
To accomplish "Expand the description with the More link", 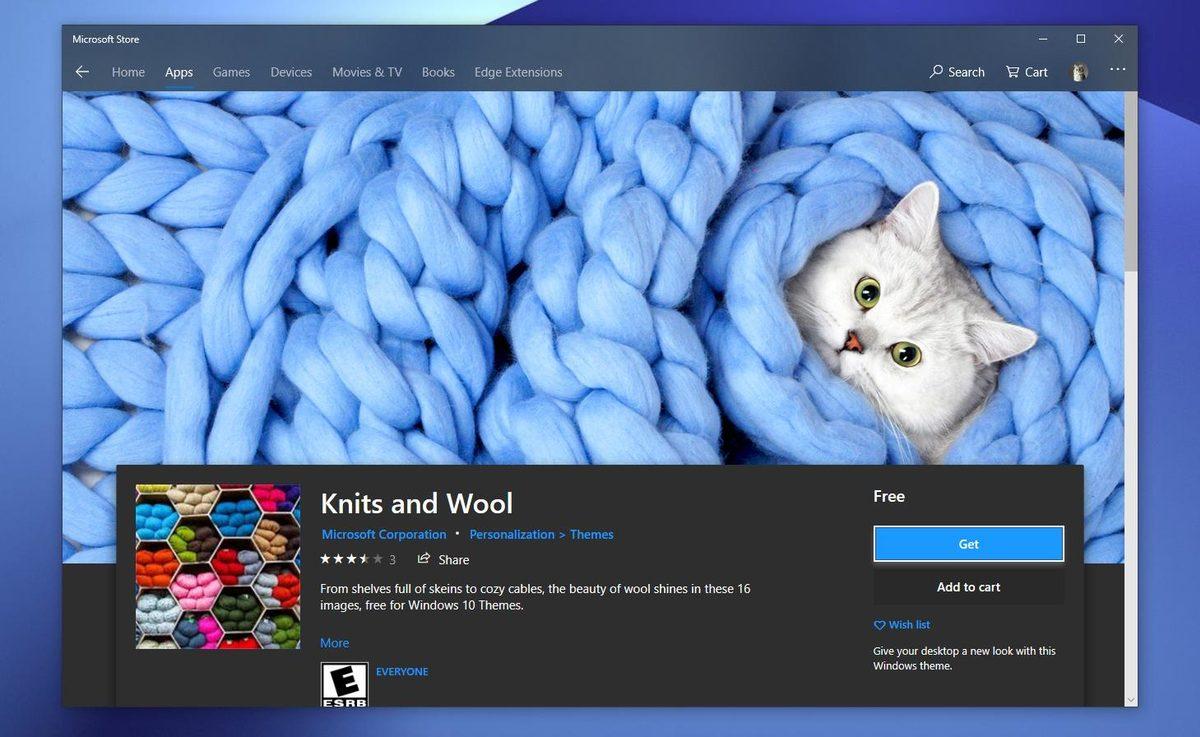I will [334, 642].
